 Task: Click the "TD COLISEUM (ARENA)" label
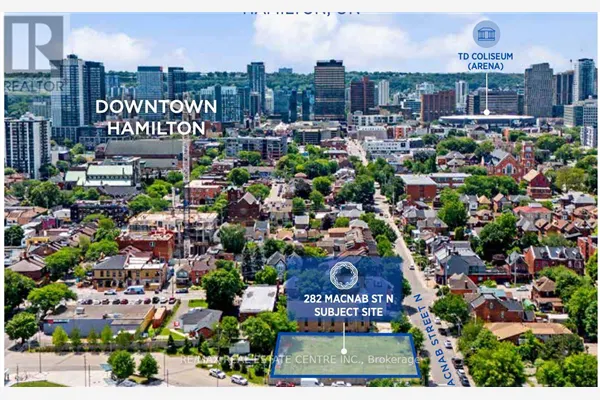pos(486,61)
